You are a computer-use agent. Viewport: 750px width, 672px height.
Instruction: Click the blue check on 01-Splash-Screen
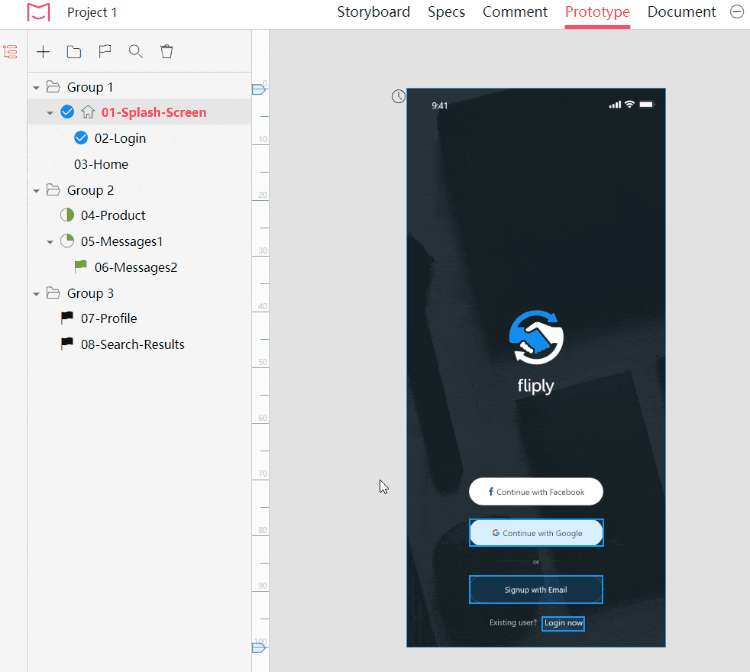pyautogui.click(x=67, y=112)
